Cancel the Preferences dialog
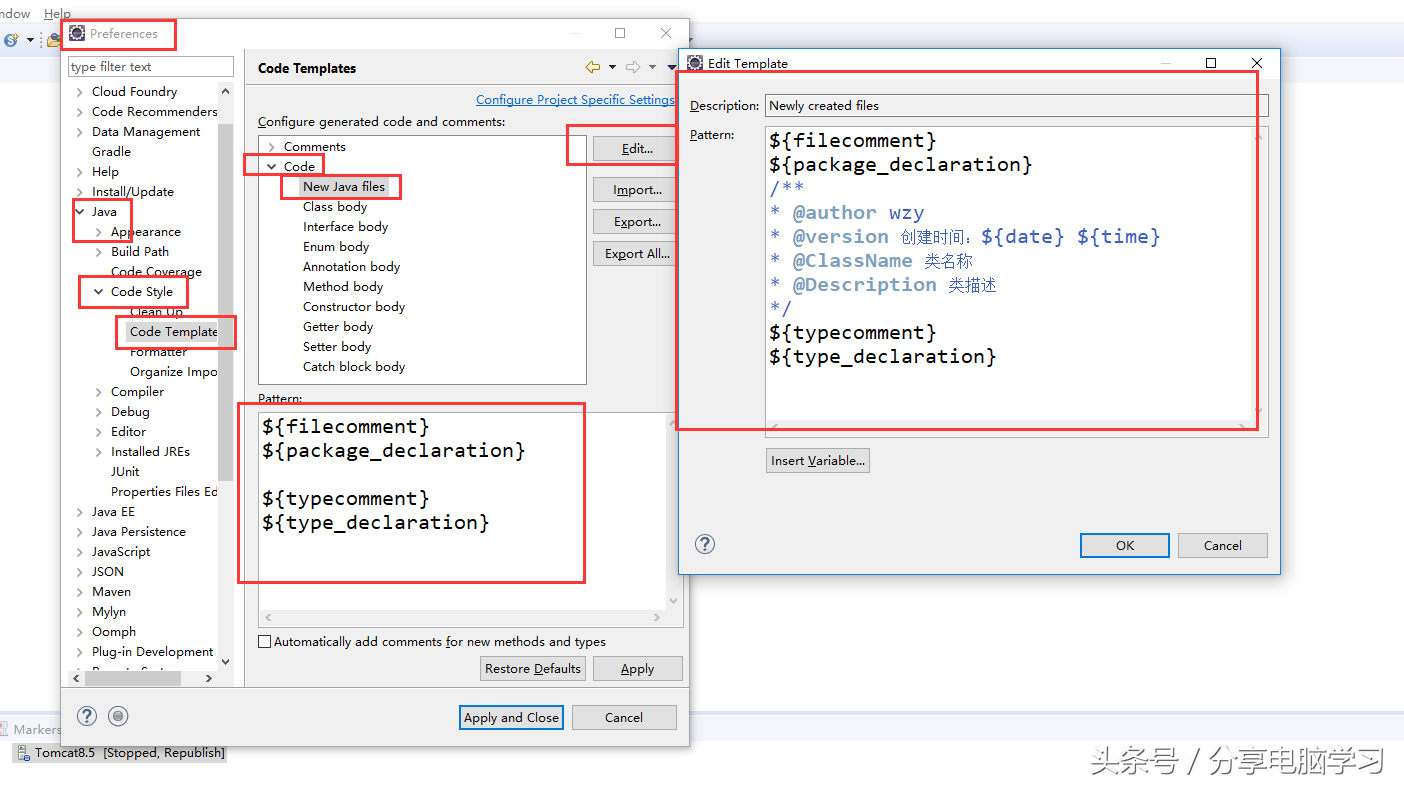The width and height of the screenshot is (1404, 787). (x=623, y=717)
